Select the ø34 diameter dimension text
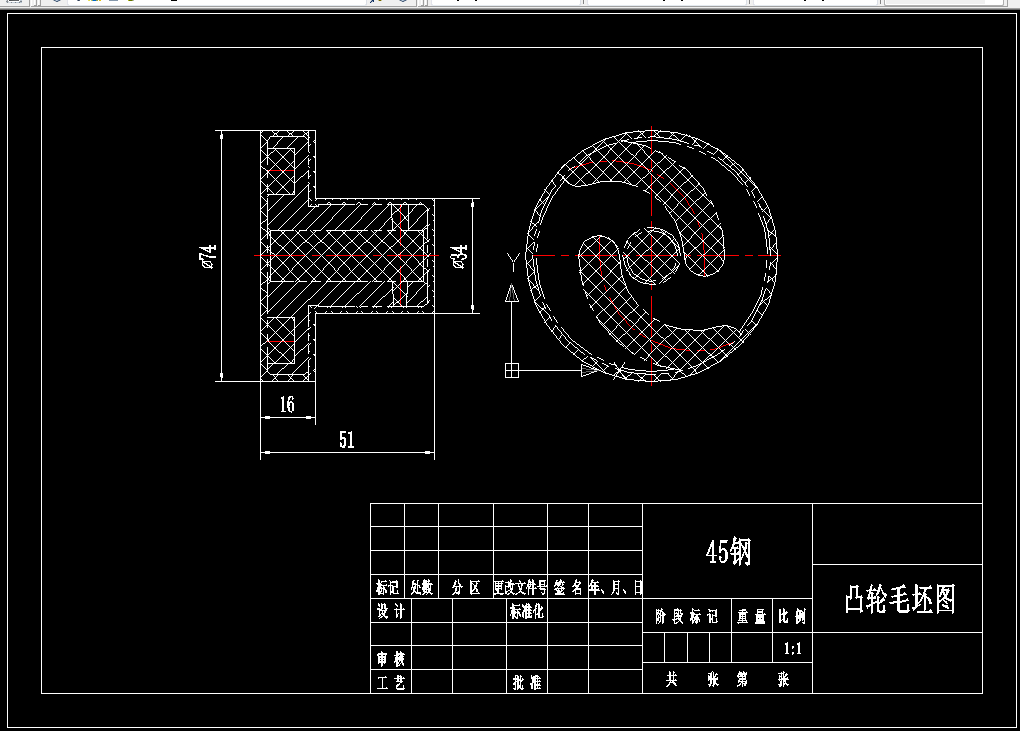The height and width of the screenshot is (731, 1020). [459, 257]
